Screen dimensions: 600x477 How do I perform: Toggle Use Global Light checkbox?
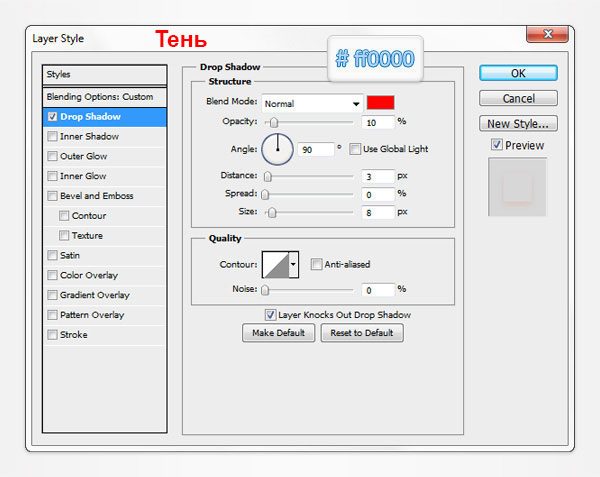point(355,149)
